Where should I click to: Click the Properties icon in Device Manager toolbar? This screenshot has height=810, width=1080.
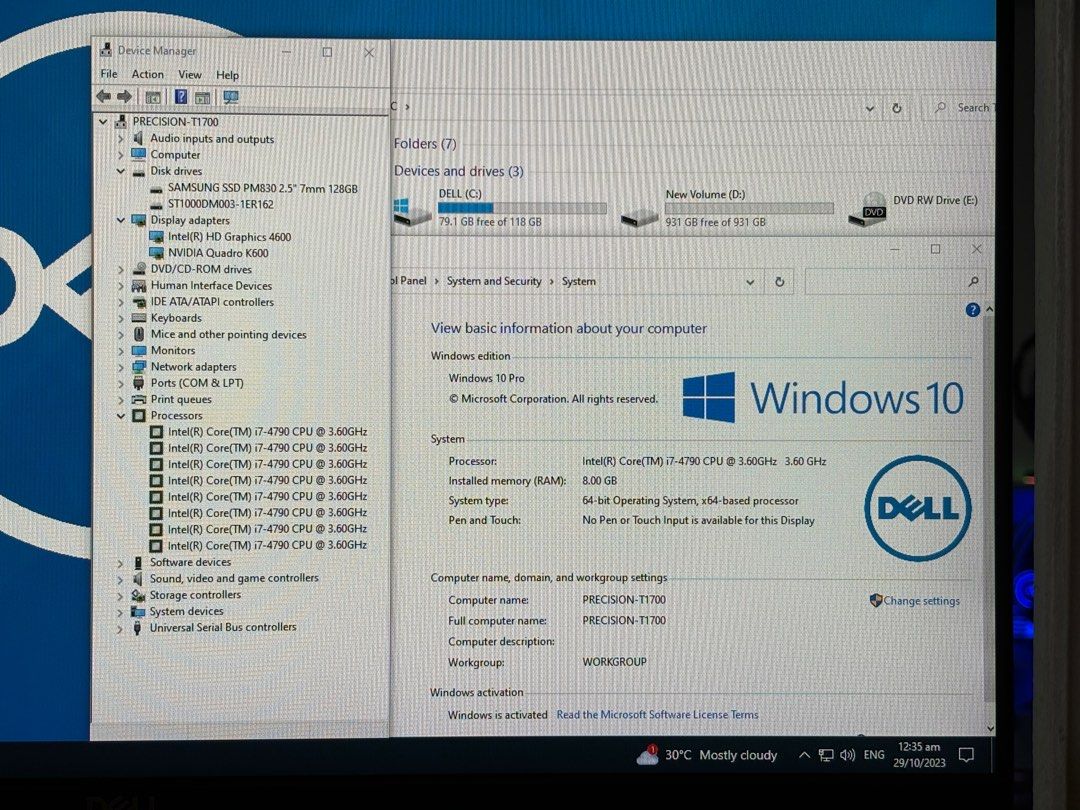153,96
